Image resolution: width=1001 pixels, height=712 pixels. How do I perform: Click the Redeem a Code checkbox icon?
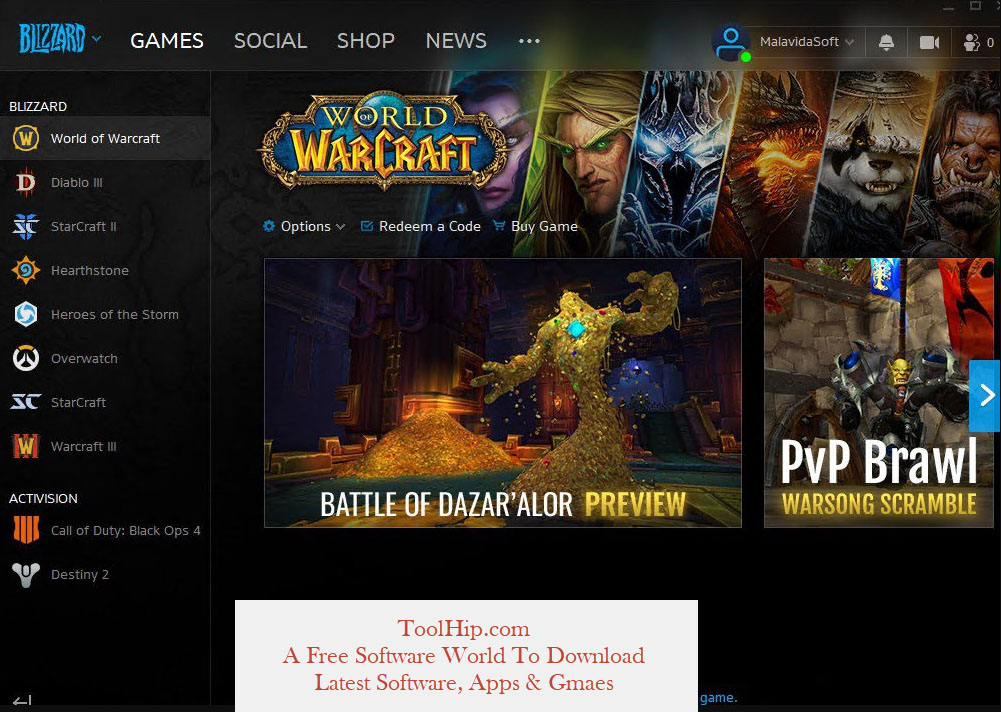[x=366, y=225]
